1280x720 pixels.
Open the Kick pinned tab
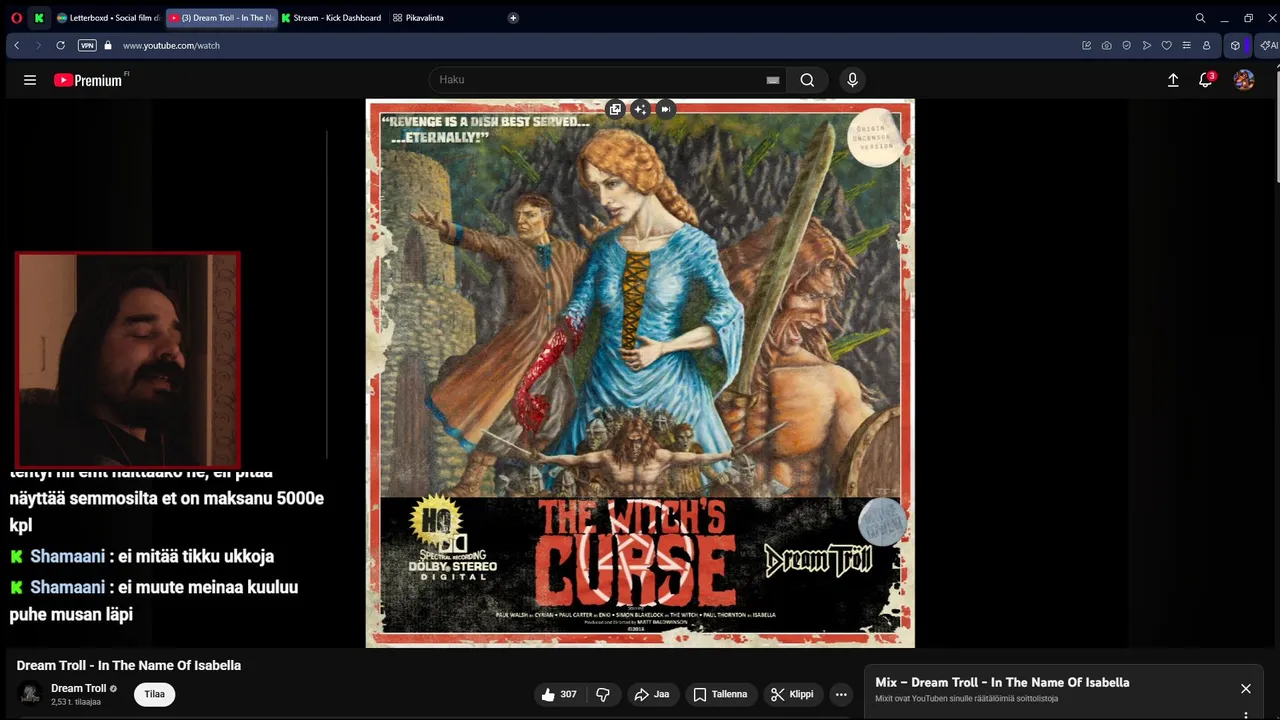click(x=39, y=18)
